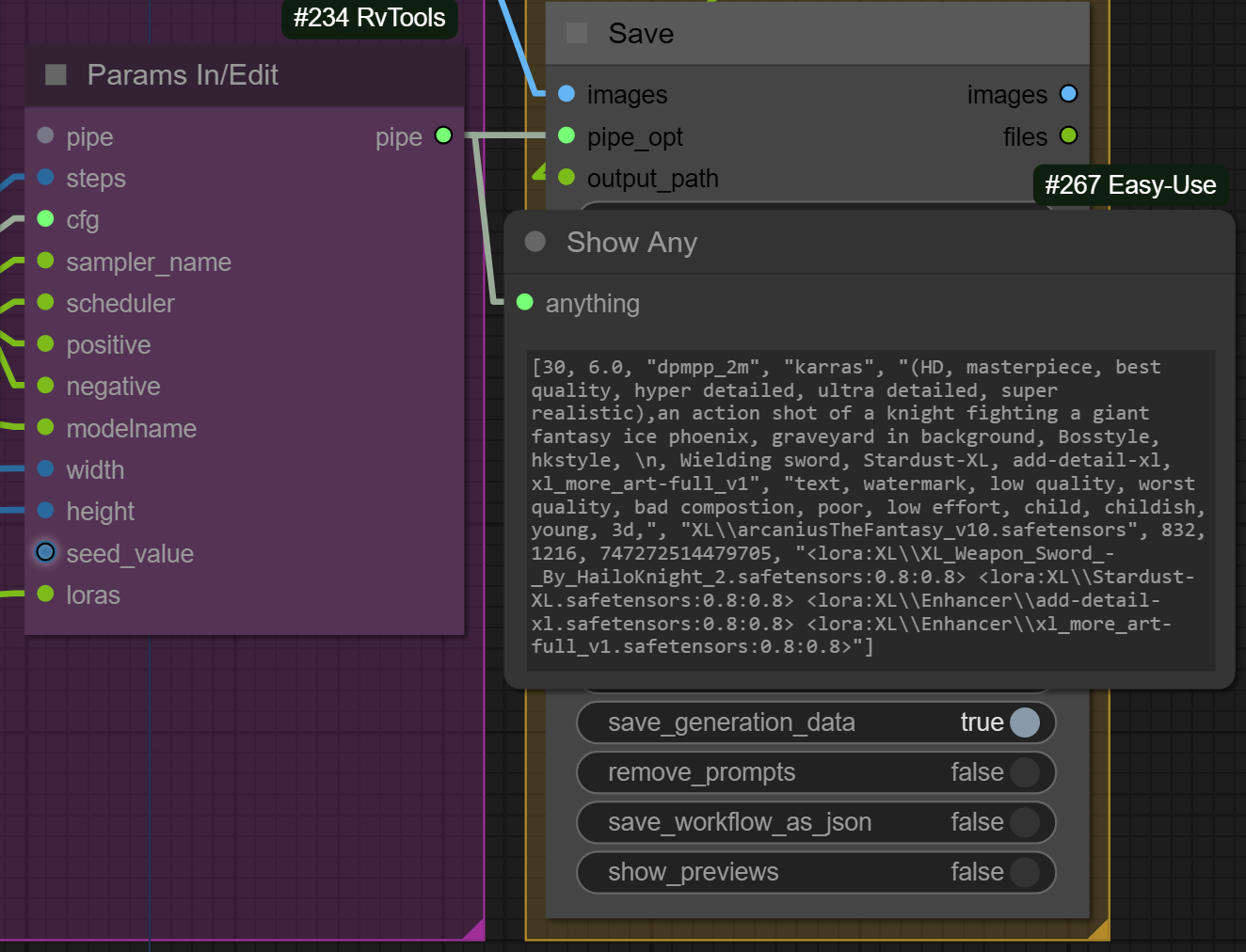This screenshot has height=952, width=1246.
Task: Click the anything label in Show Any
Action: (x=592, y=304)
